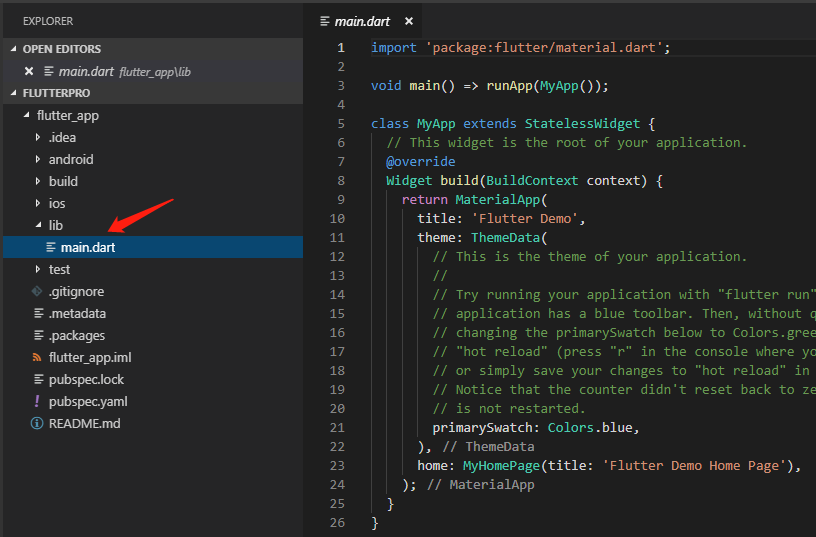Viewport: 816px width, 537px height.
Task: Select the .idea folder label
Action: (62, 137)
